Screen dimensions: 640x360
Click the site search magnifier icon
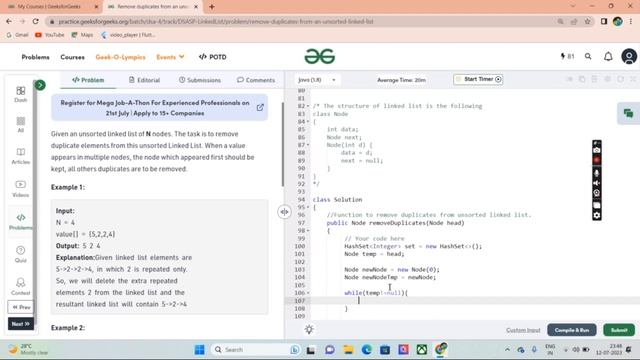tap(588, 56)
